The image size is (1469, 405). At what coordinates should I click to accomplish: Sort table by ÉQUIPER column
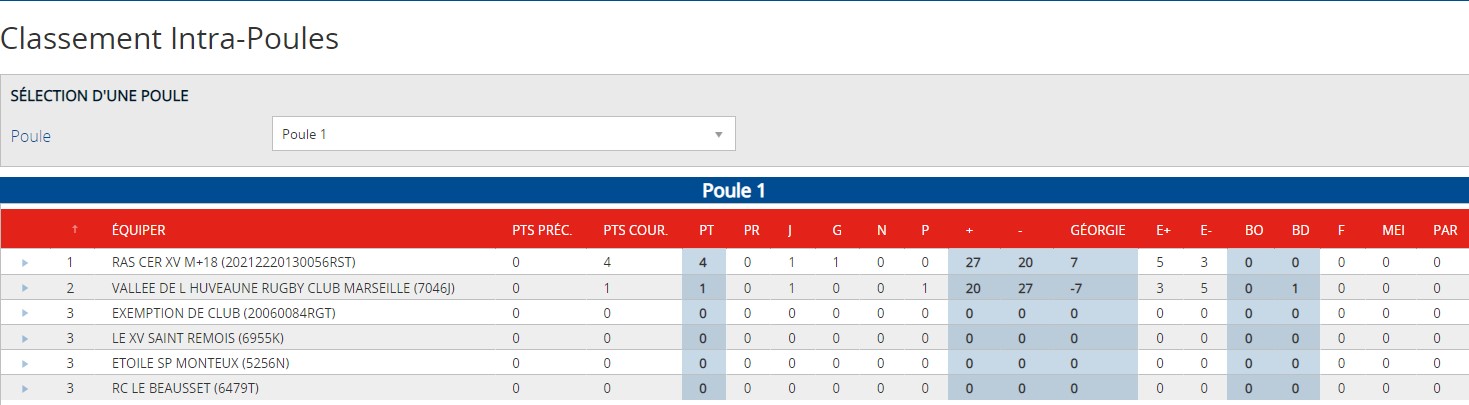[x=139, y=230]
